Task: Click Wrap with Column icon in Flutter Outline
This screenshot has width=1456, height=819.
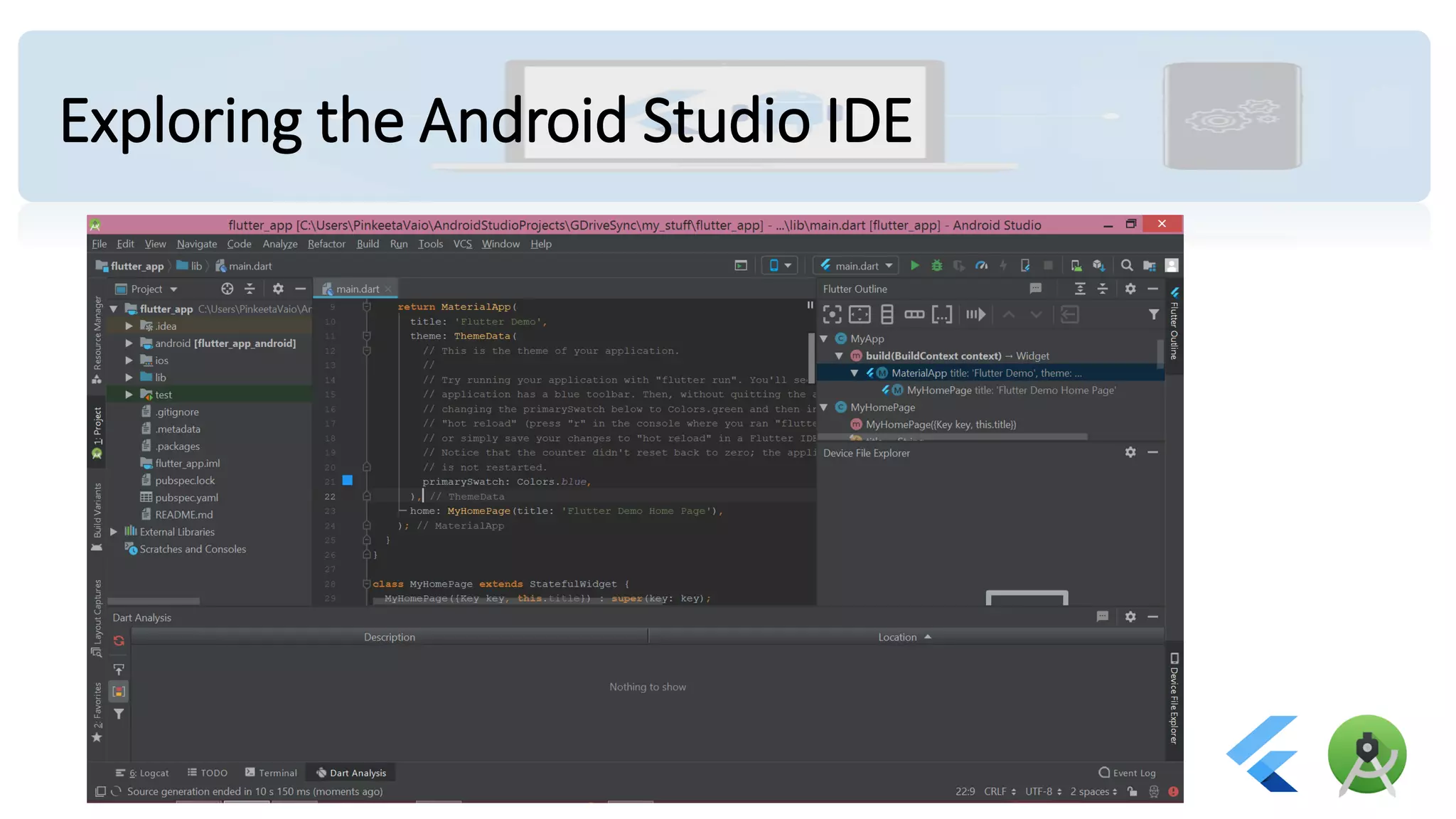Action: [887, 314]
